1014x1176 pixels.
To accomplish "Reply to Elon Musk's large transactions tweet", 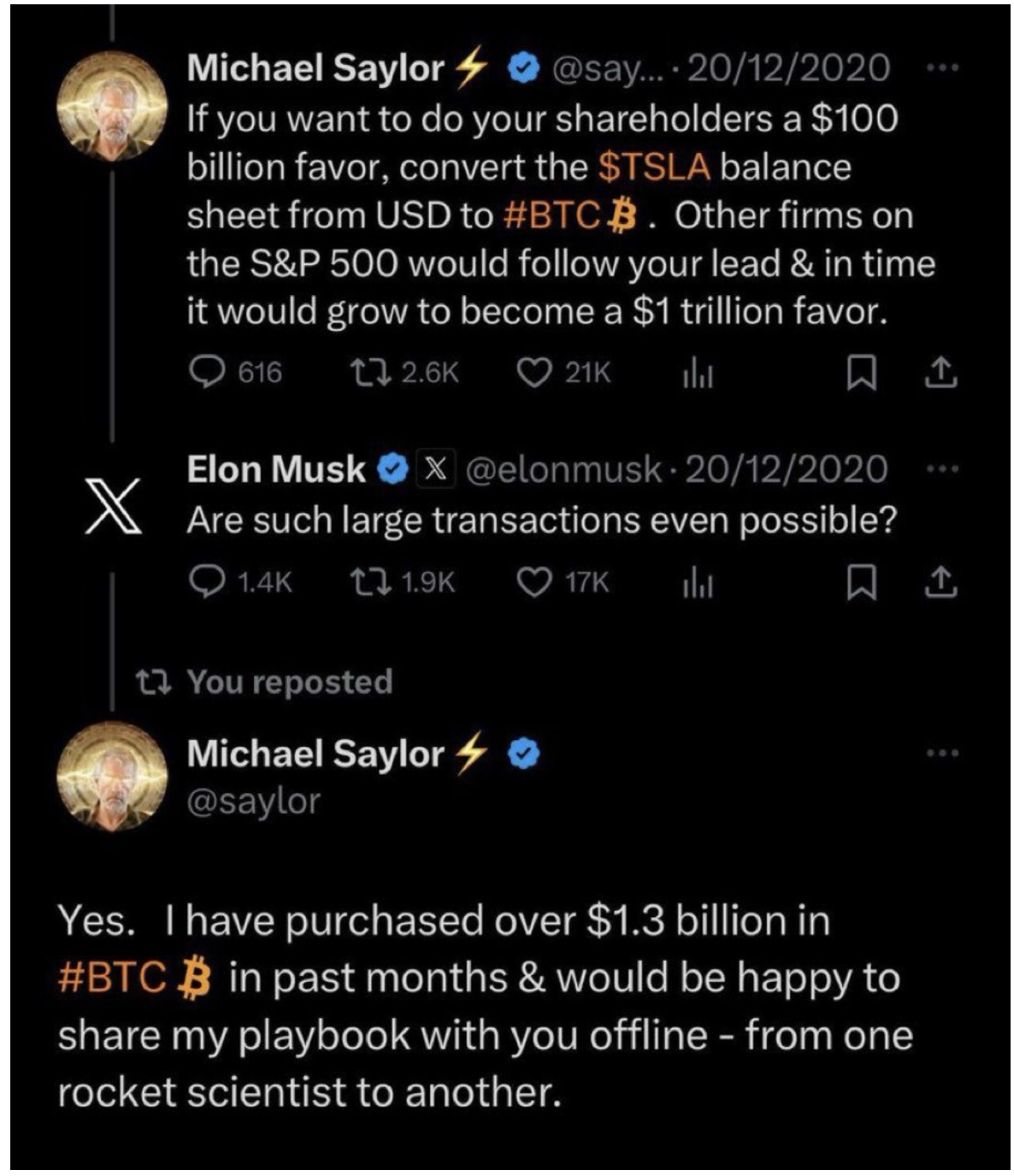I will (205, 582).
